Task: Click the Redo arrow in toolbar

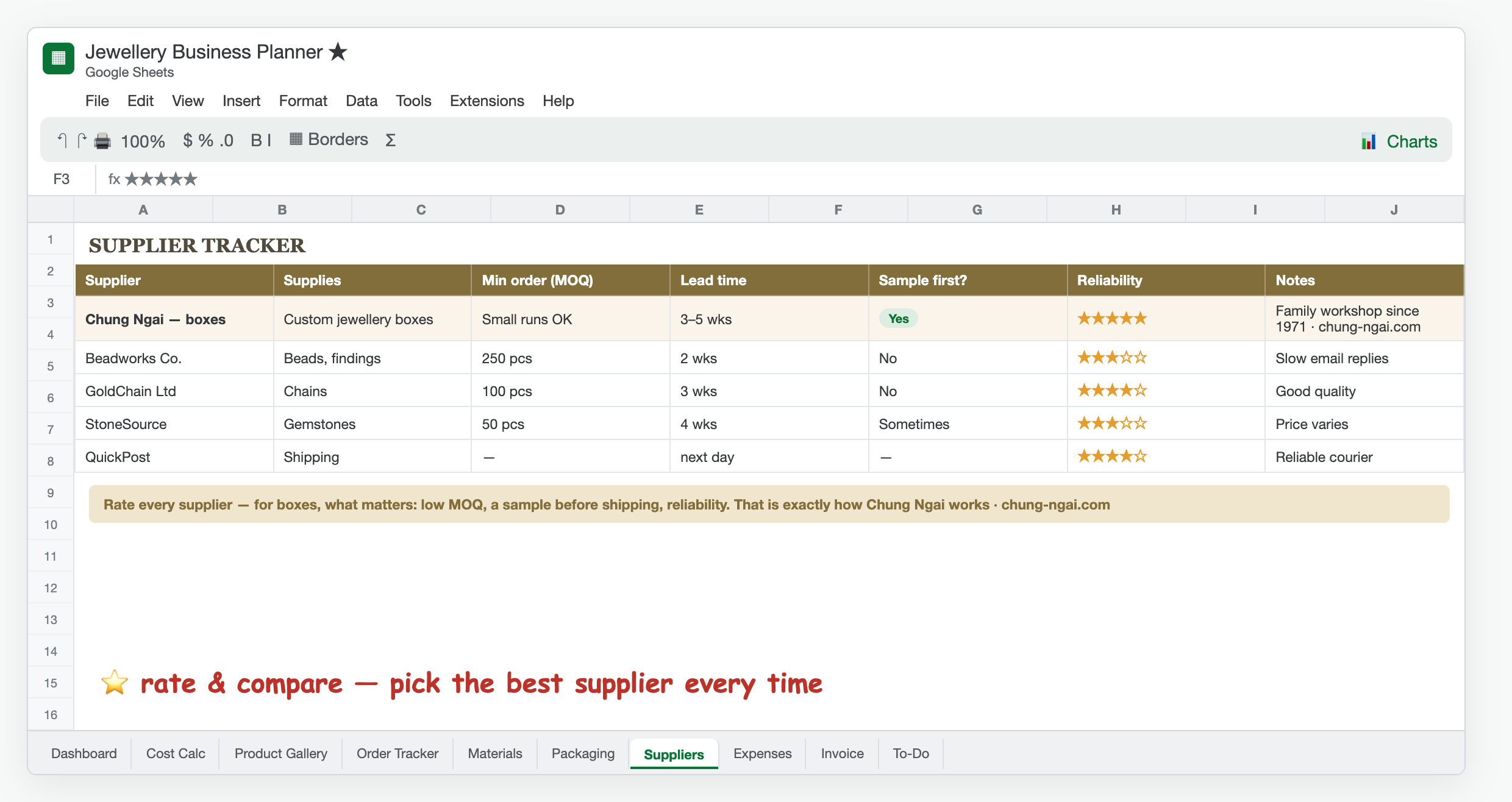Action: pos(82,140)
